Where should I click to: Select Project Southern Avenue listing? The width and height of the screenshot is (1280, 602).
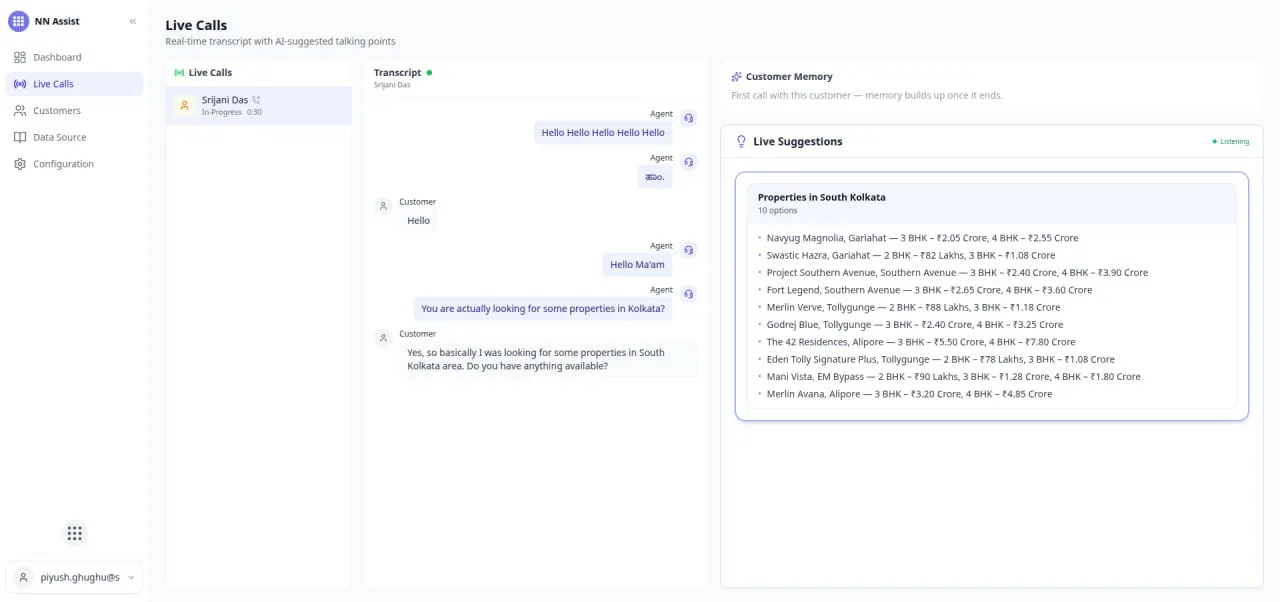(x=957, y=272)
